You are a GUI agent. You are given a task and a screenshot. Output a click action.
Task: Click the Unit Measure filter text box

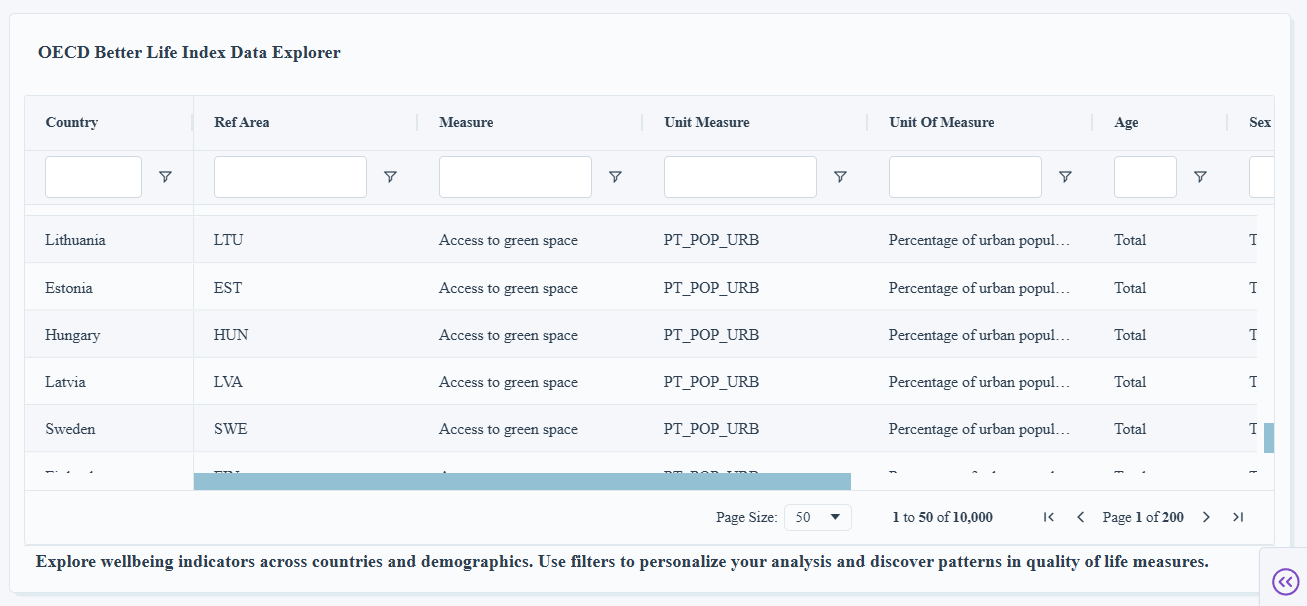(740, 177)
